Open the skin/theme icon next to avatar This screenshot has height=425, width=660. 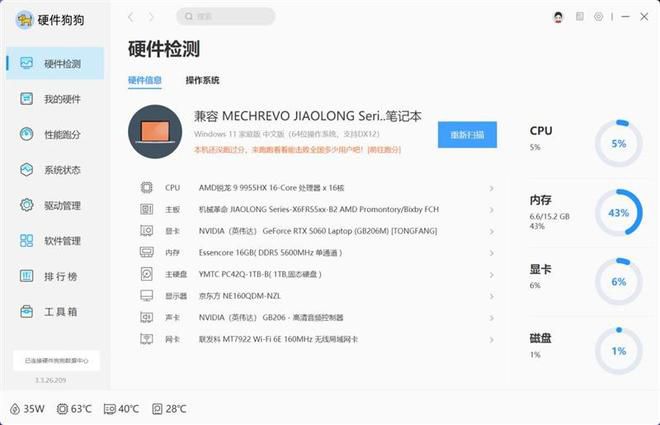point(580,16)
